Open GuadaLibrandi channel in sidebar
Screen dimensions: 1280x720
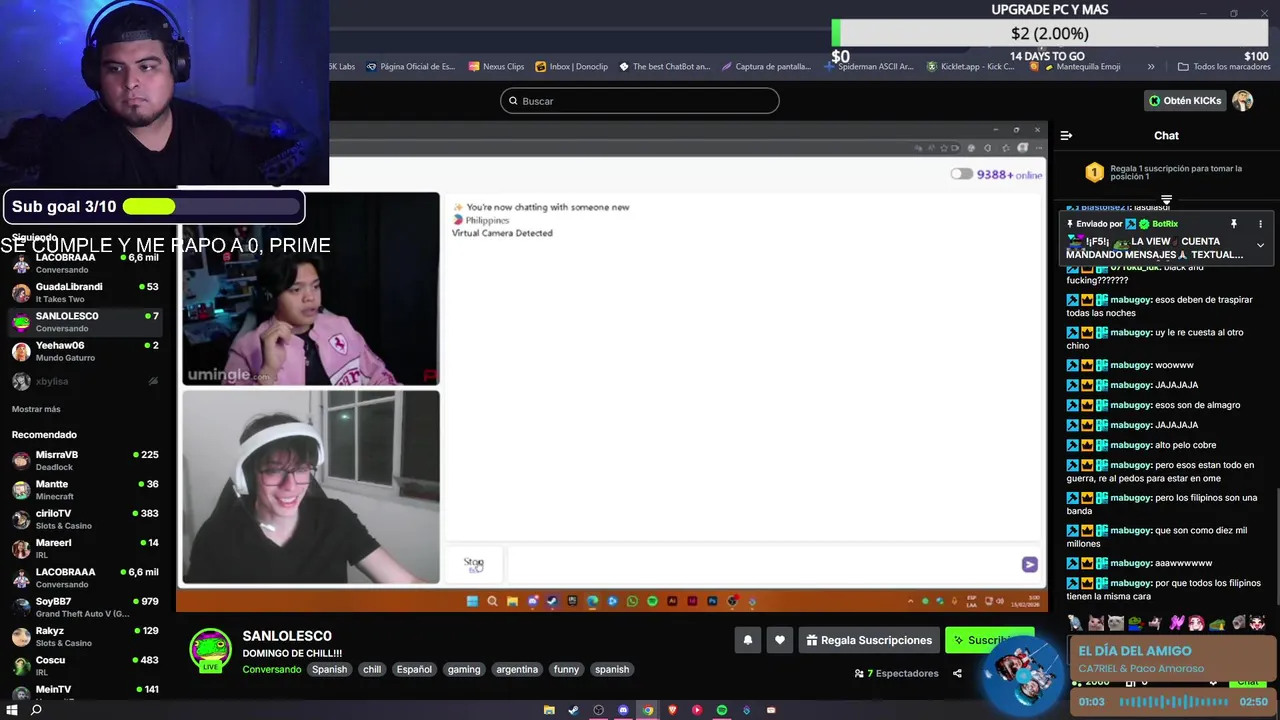point(87,292)
